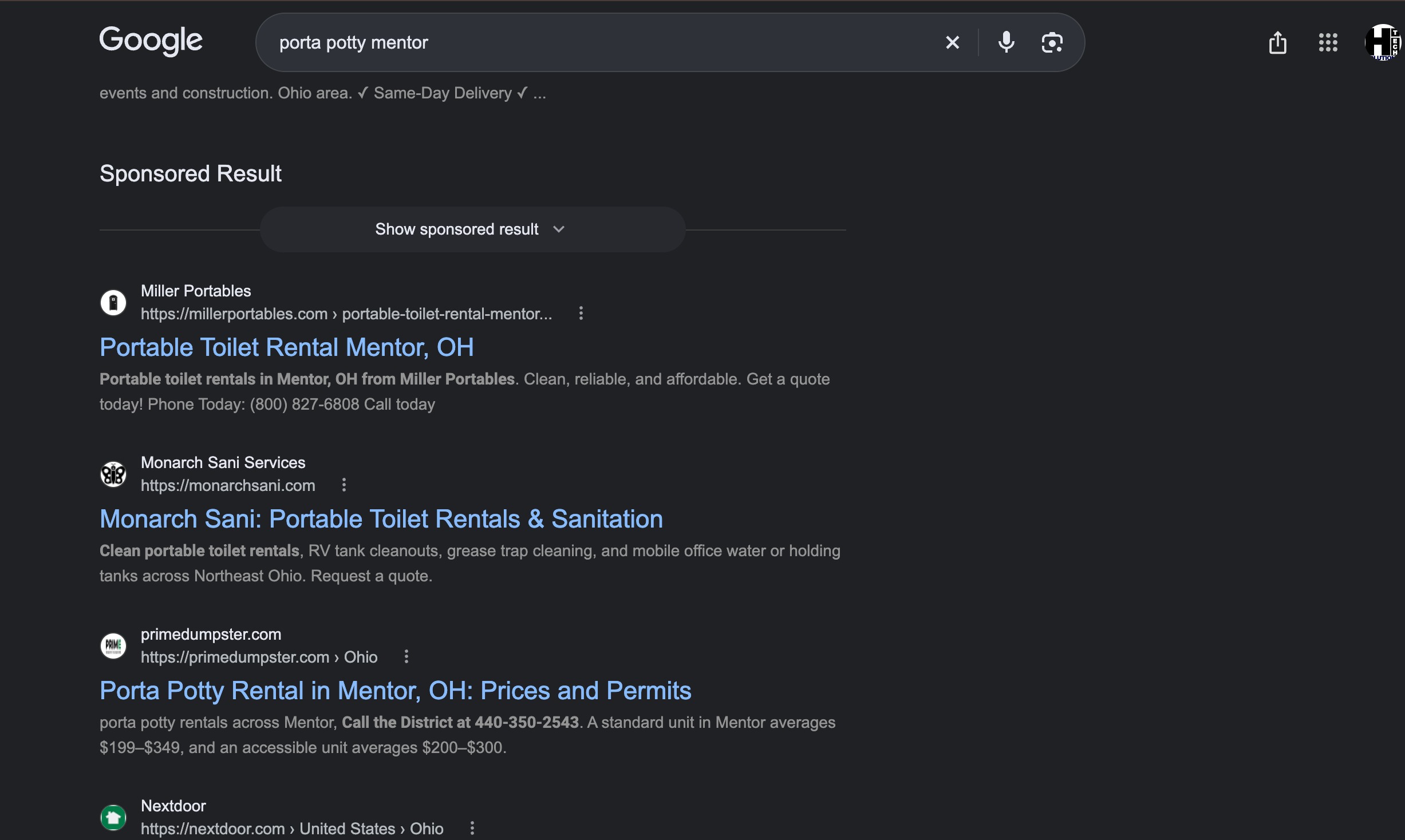The image size is (1405, 840).
Task: Click chevron next to Show sponsored result
Action: coord(559,229)
